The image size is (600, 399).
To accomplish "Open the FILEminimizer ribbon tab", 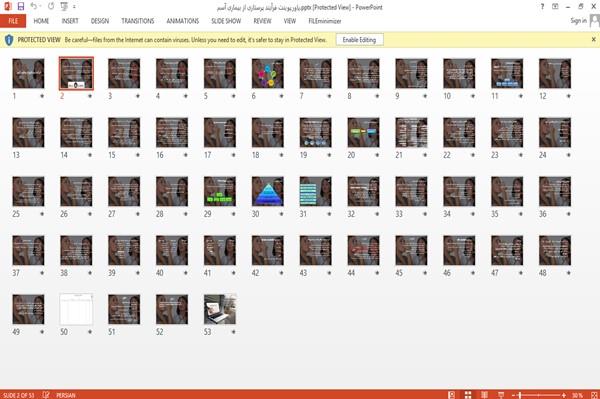I will pyautogui.click(x=325, y=21).
